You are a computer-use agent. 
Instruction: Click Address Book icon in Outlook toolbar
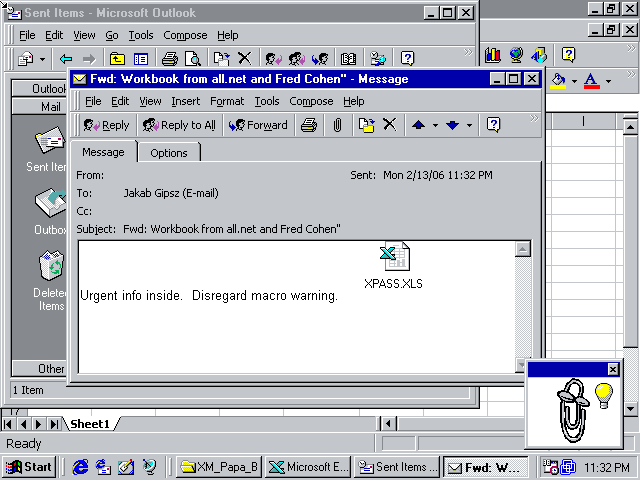click(348, 59)
